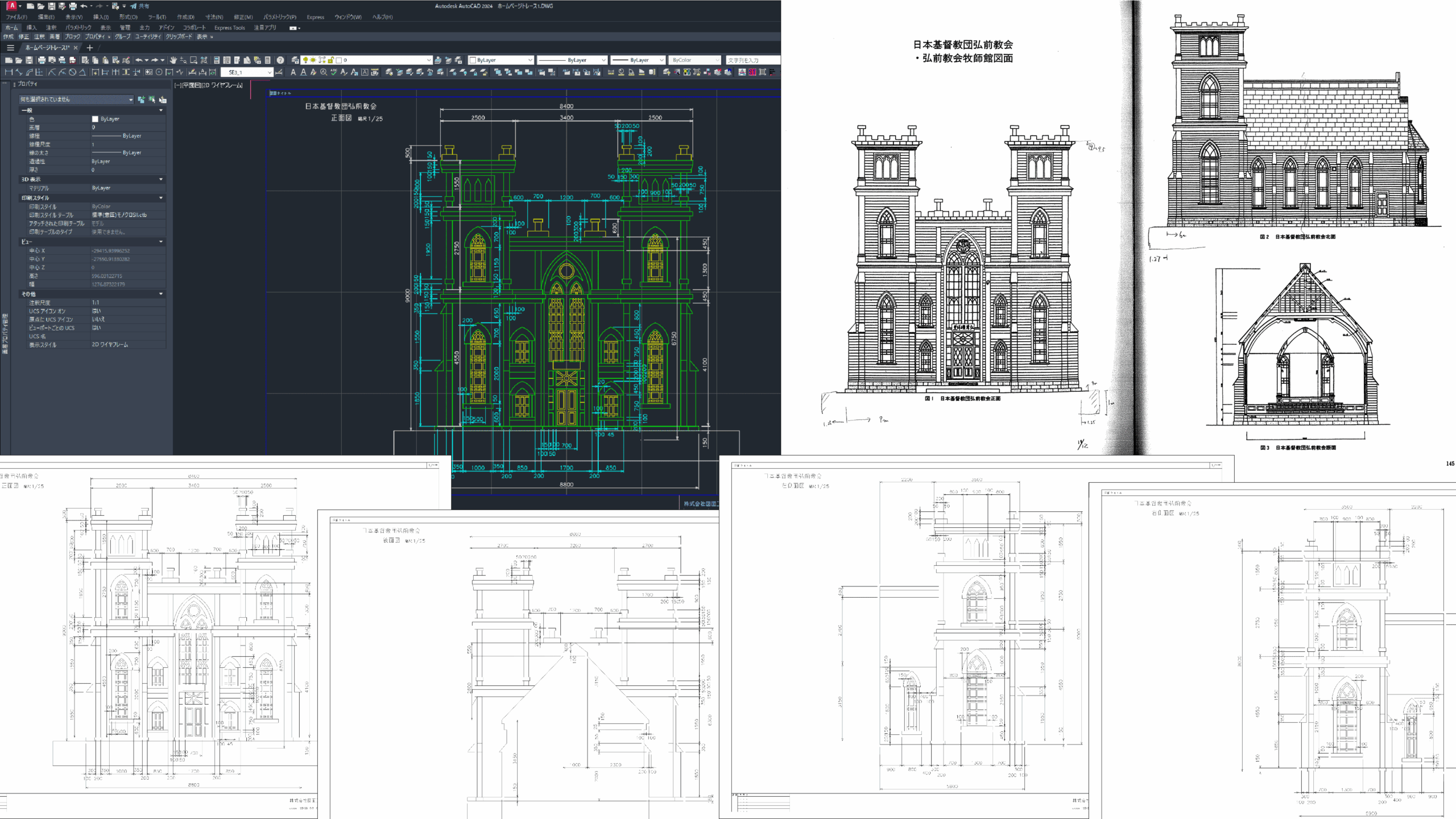1456x819 pixels.
Task: Toggle the layer on/off lightbulb icon
Action: tap(305, 60)
